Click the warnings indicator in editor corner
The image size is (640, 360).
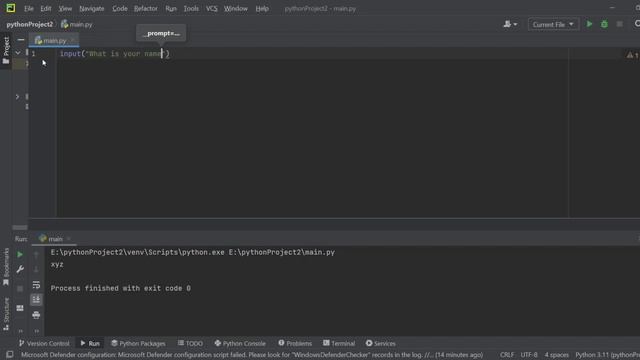click(632, 55)
